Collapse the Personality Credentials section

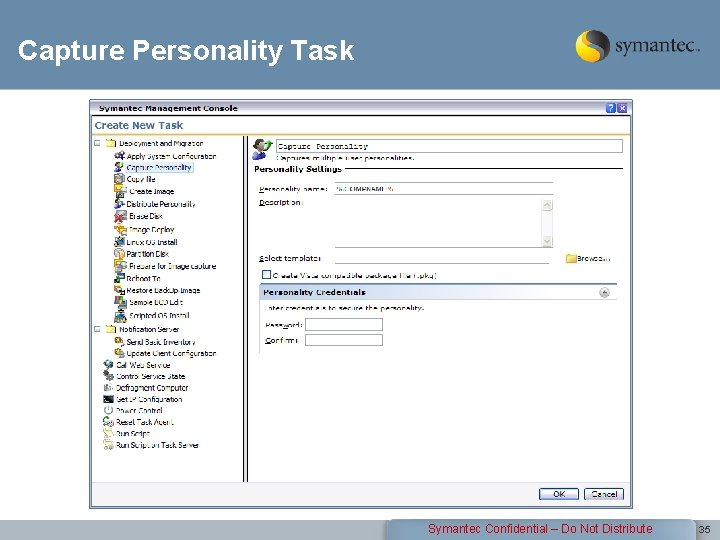[604, 292]
